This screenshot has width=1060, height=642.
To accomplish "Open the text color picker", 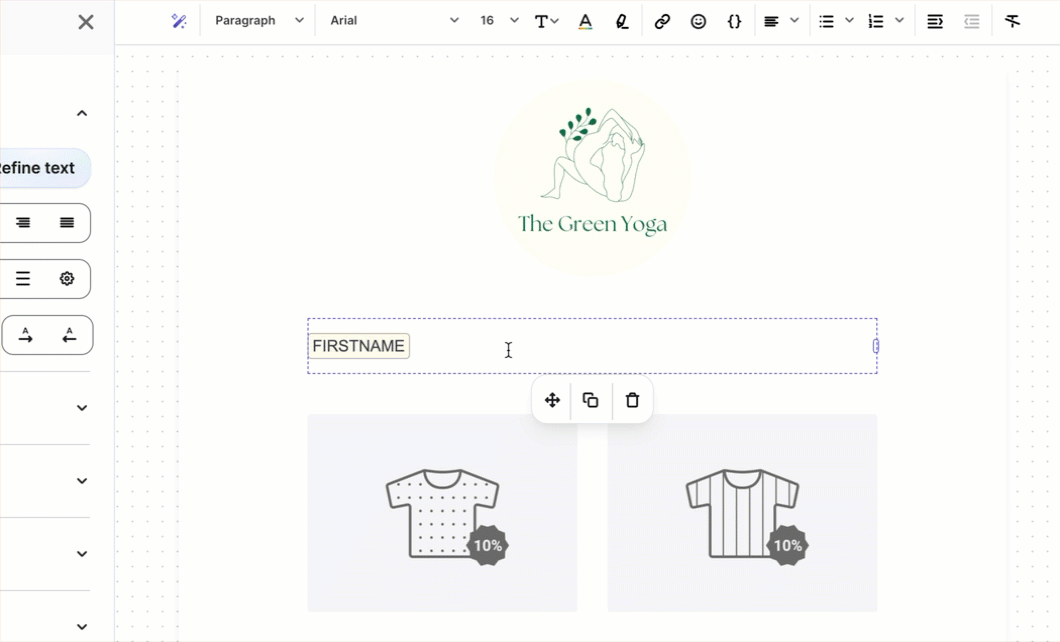I will 585,21.
